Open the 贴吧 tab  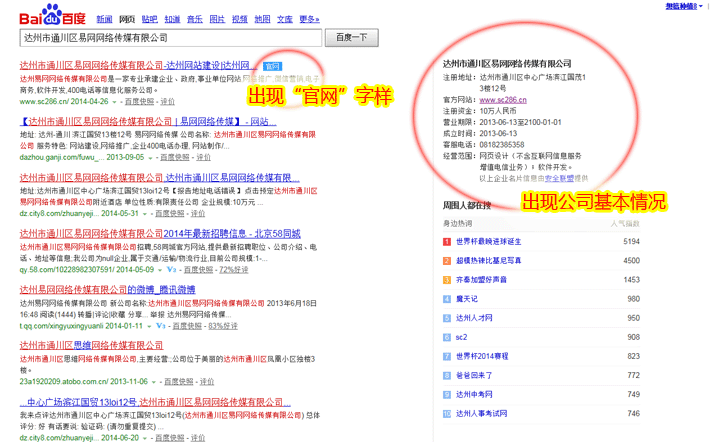click(x=149, y=18)
